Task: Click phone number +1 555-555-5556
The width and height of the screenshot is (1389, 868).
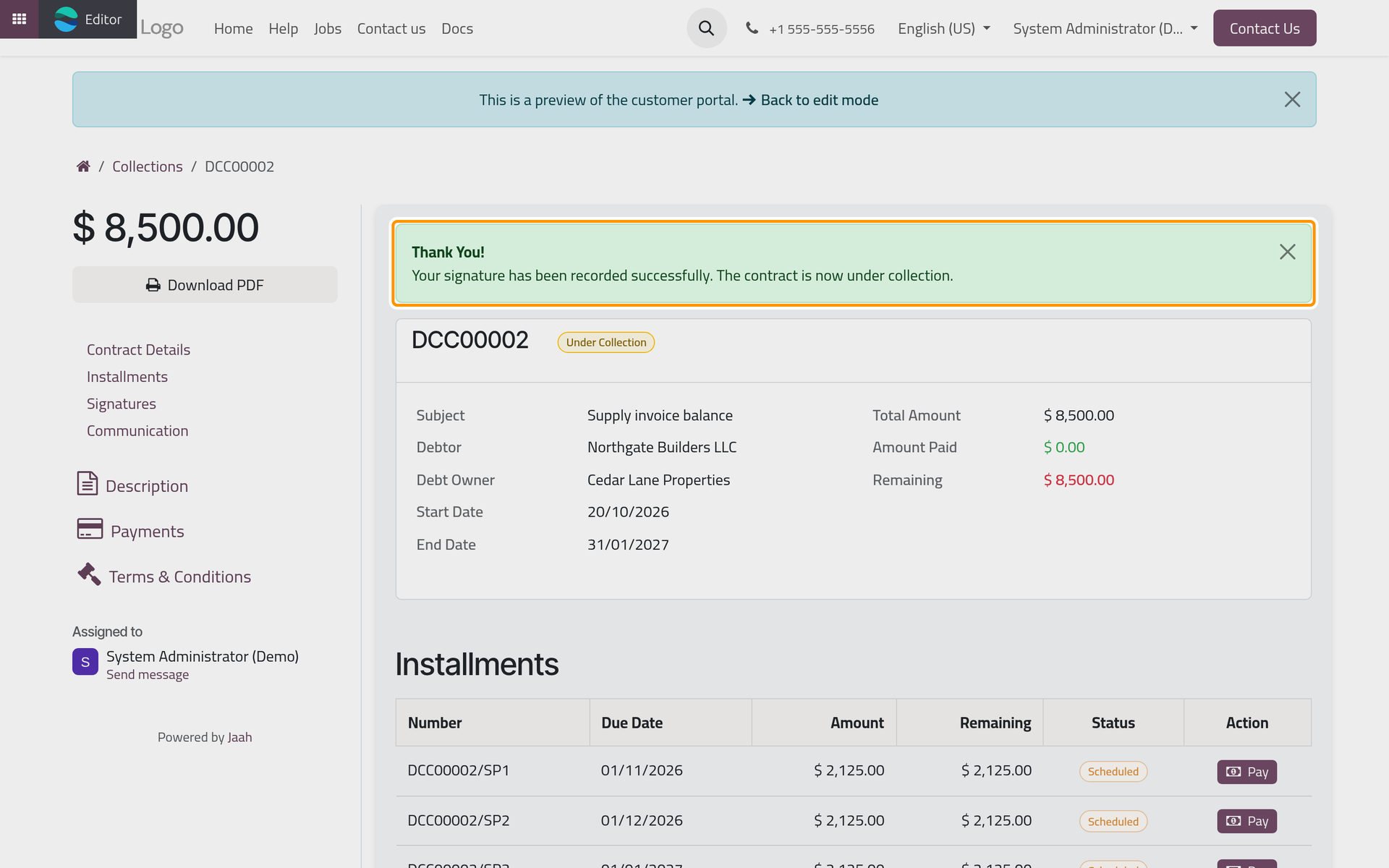Action: click(x=821, y=29)
